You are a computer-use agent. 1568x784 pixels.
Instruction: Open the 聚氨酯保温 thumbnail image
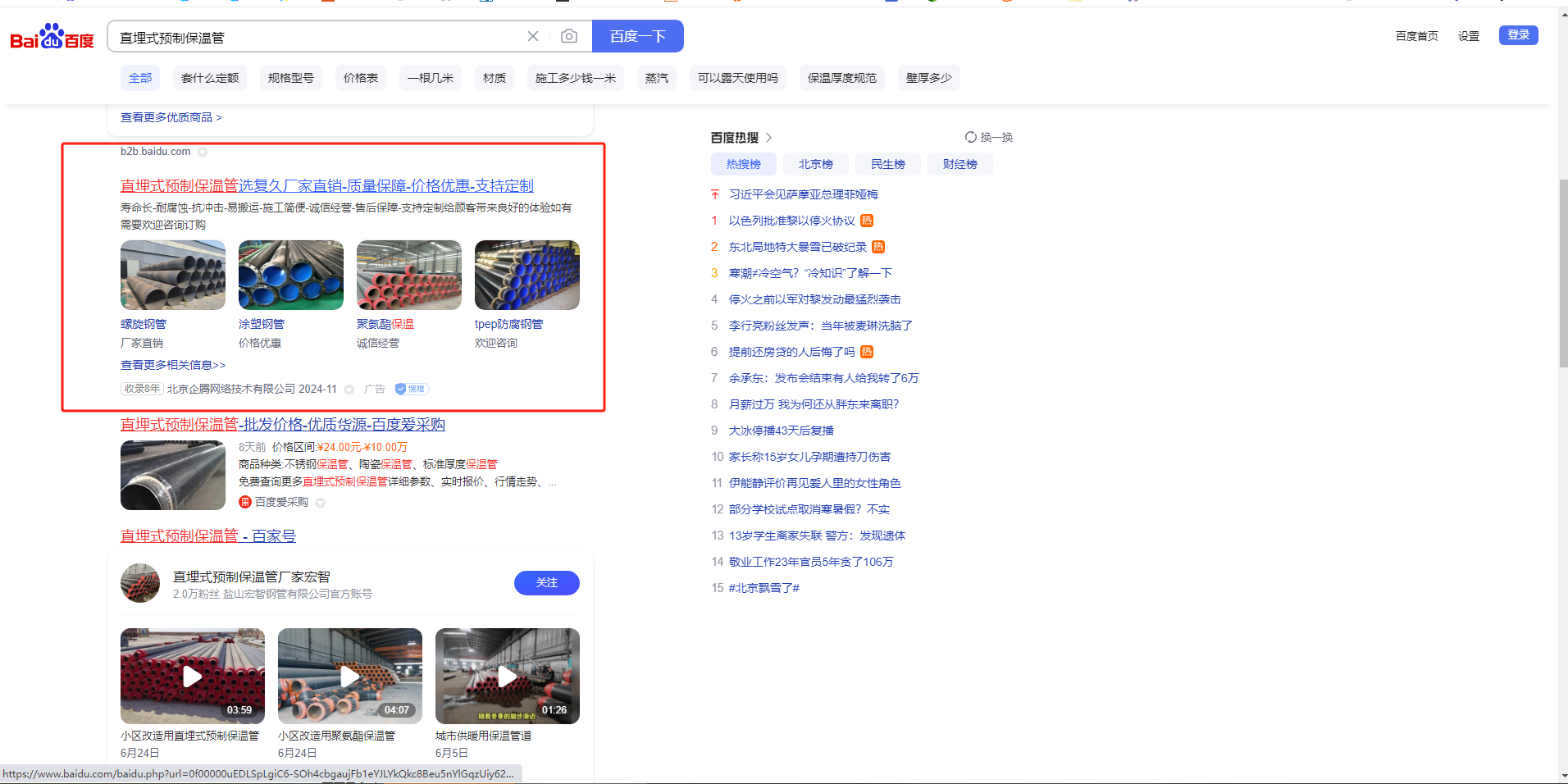pyautogui.click(x=409, y=275)
